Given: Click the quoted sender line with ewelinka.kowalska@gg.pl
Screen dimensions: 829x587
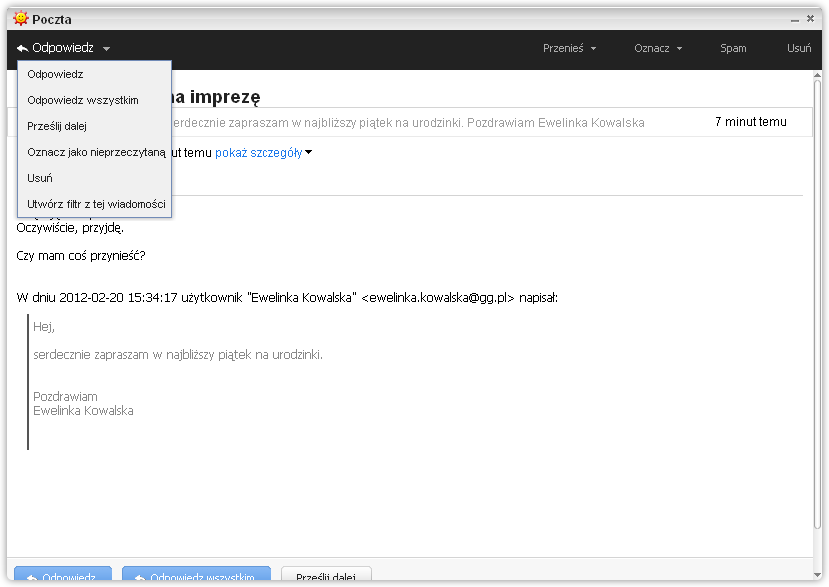Looking at the screenshot, I should click(287, 298).
